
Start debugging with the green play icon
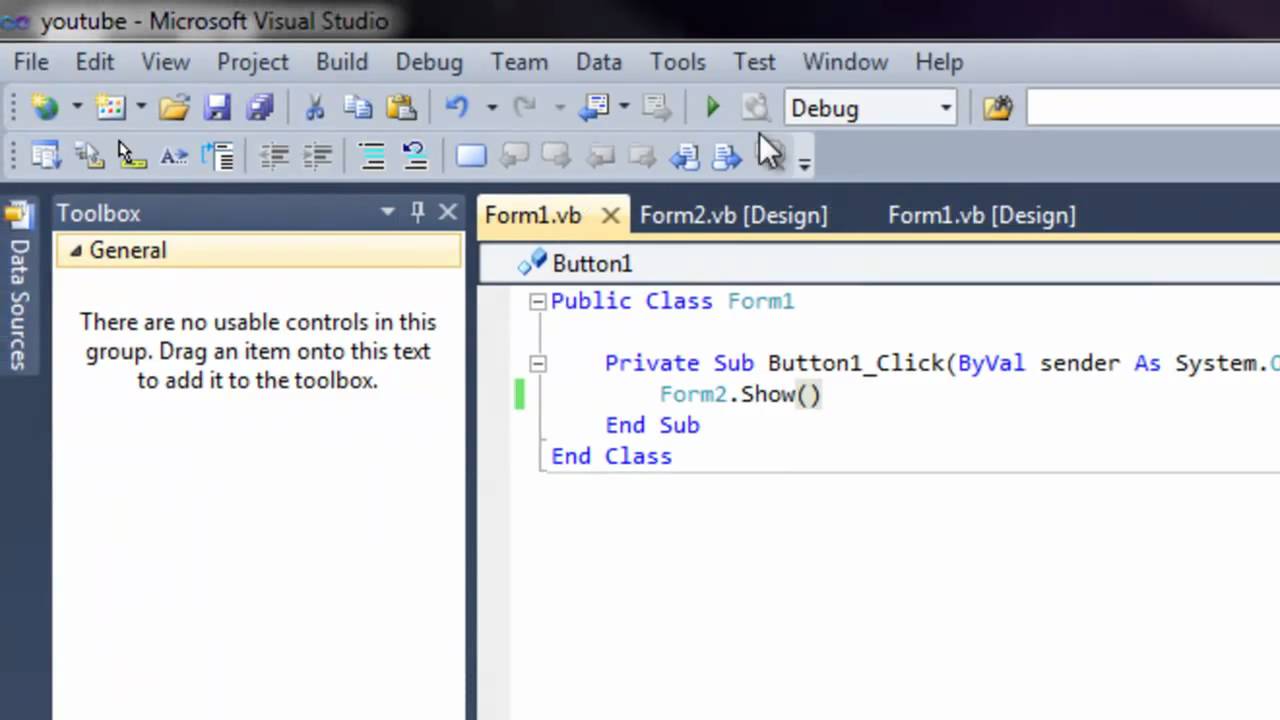(712, 107)
